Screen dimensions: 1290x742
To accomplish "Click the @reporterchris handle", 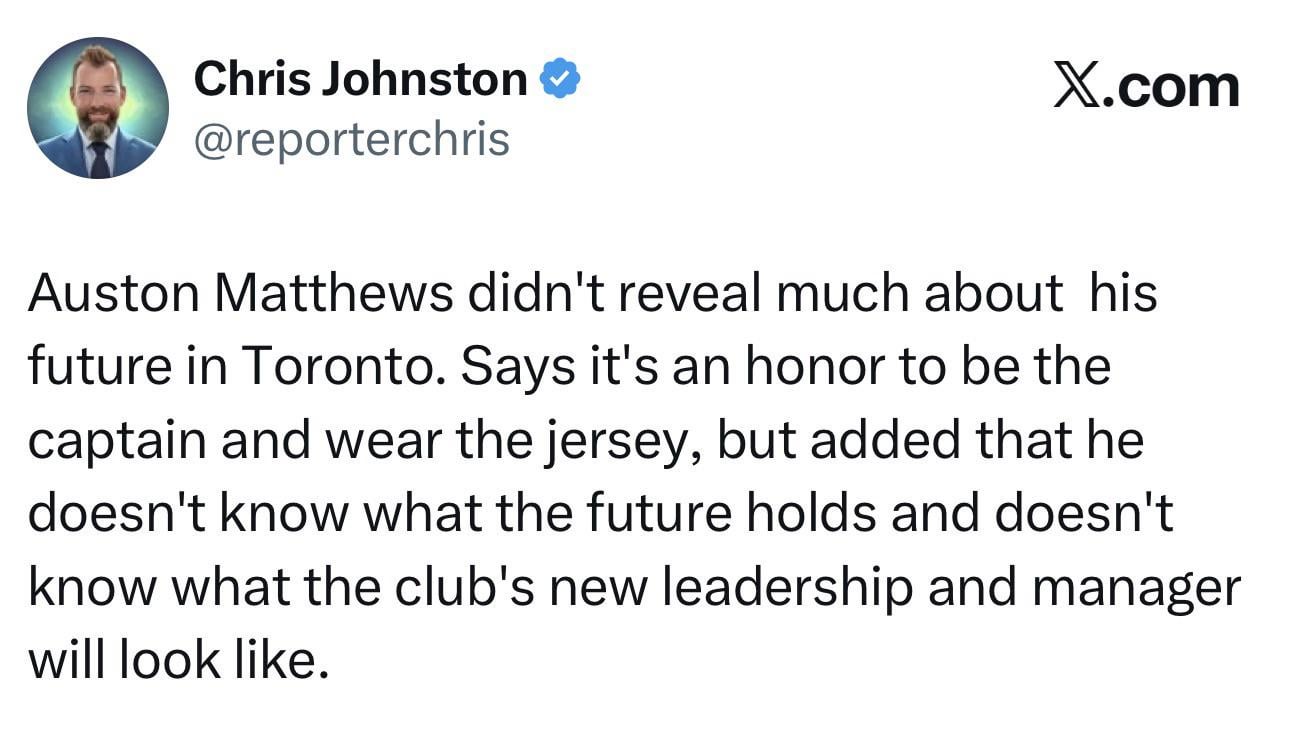I will pyautogui.click(x=351, y=140).
